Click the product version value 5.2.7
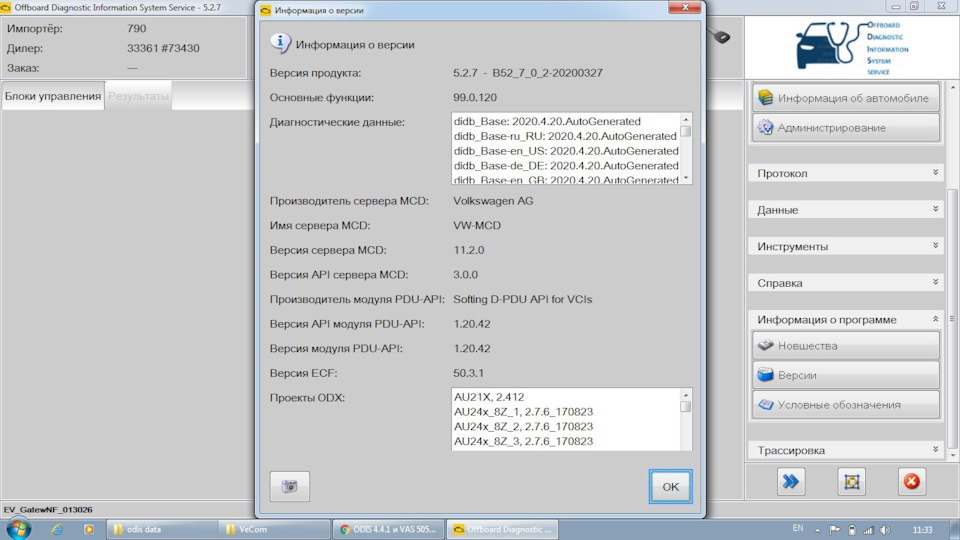Screen dimensions: 960x540 click(528, 73)
